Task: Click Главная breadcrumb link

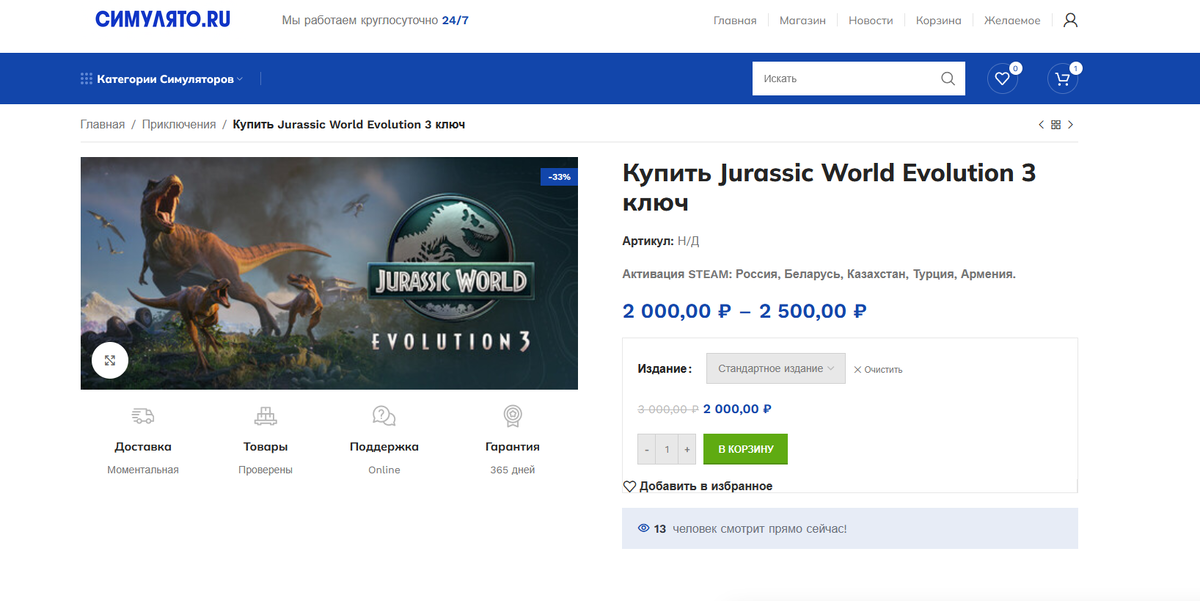Action: [x=103, y=125]
